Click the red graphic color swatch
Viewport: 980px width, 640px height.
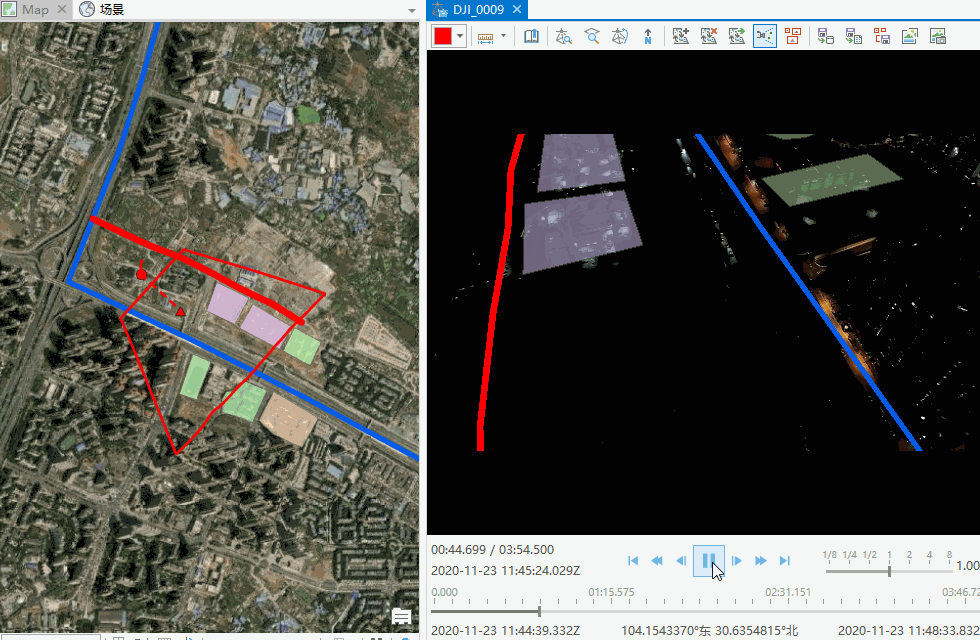tap(443, 36)
